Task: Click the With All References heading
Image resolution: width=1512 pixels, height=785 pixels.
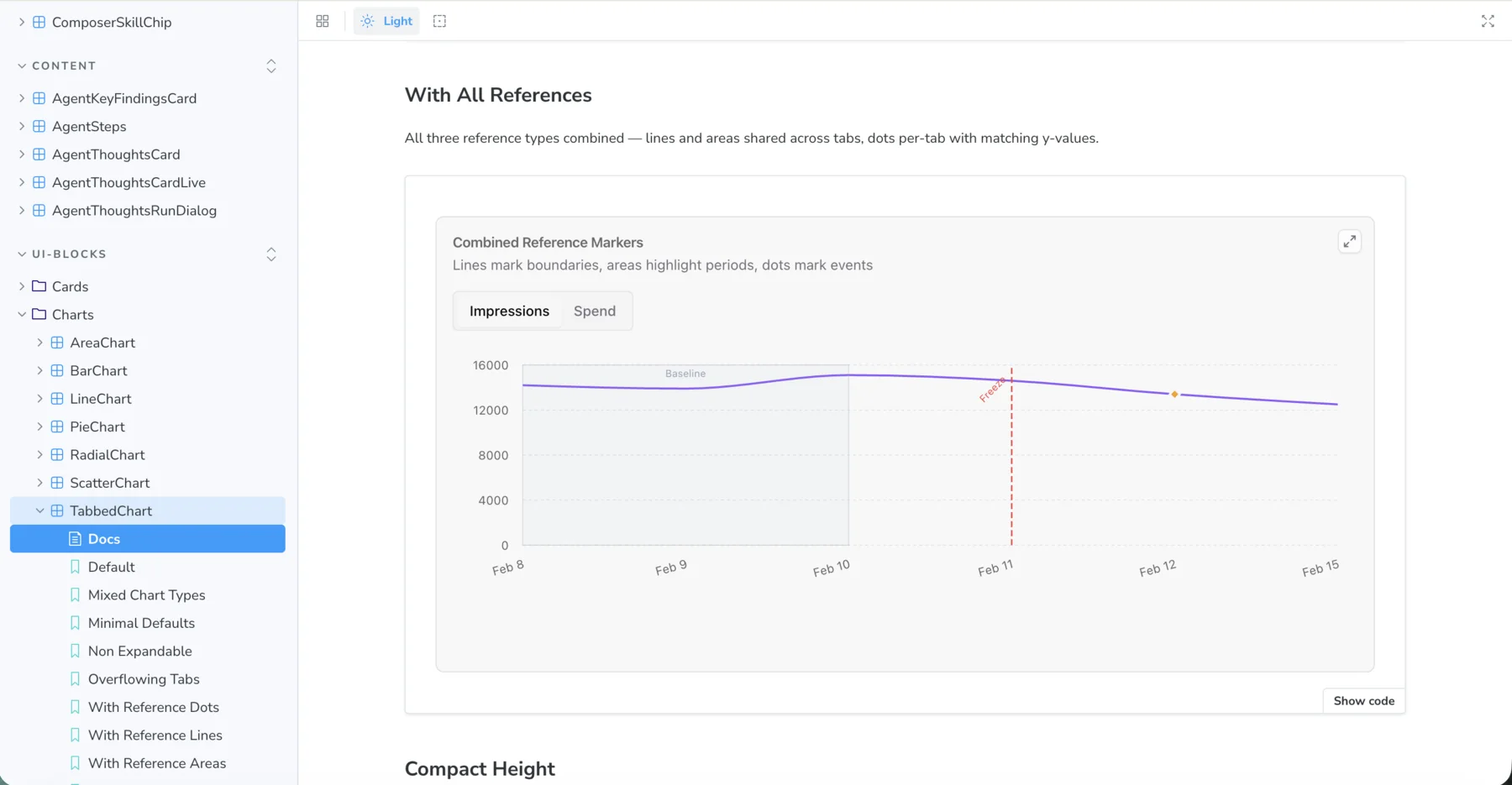Action: click(x=498, y=95)
